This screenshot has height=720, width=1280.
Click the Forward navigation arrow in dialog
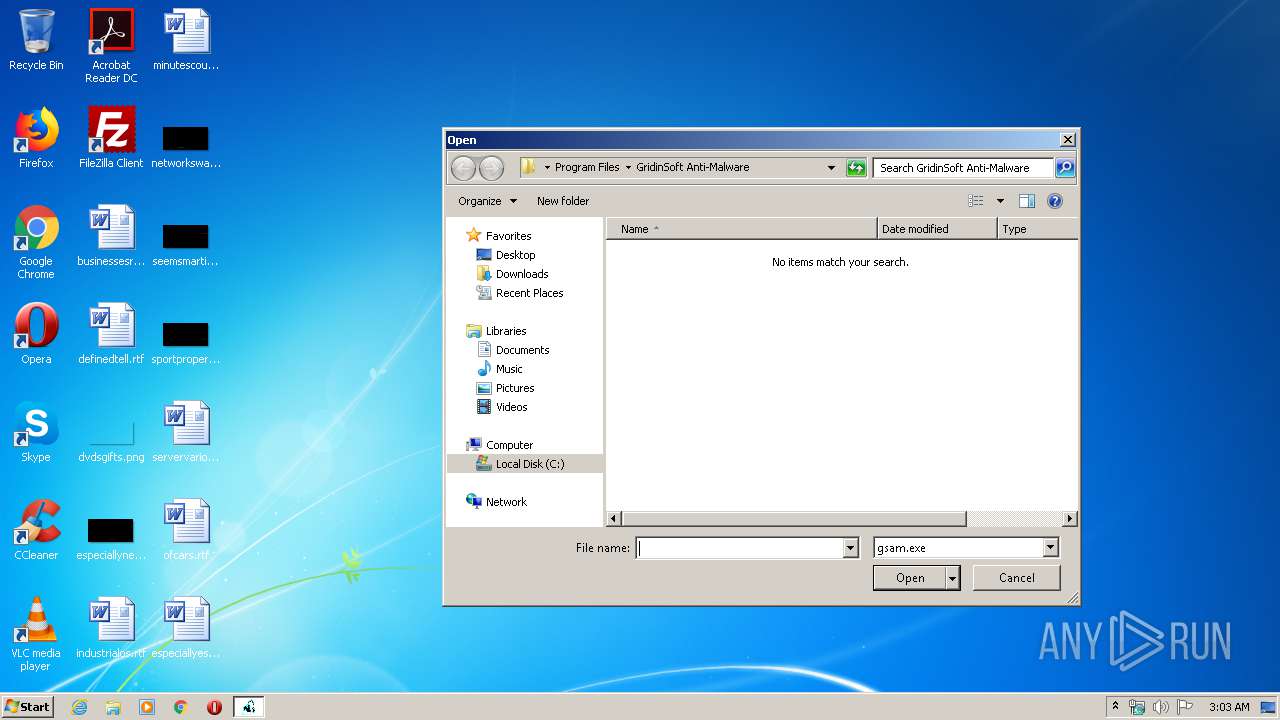tap(491, 168)
